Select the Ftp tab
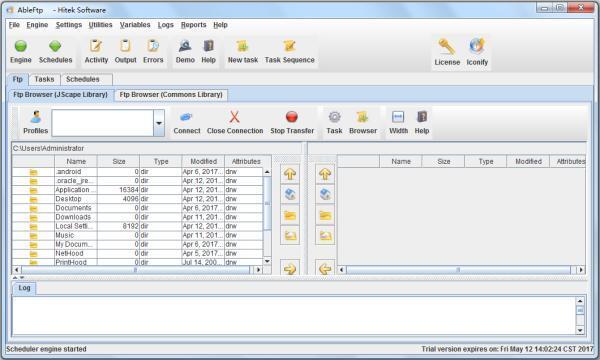600x360 pixels. (18, 79)
